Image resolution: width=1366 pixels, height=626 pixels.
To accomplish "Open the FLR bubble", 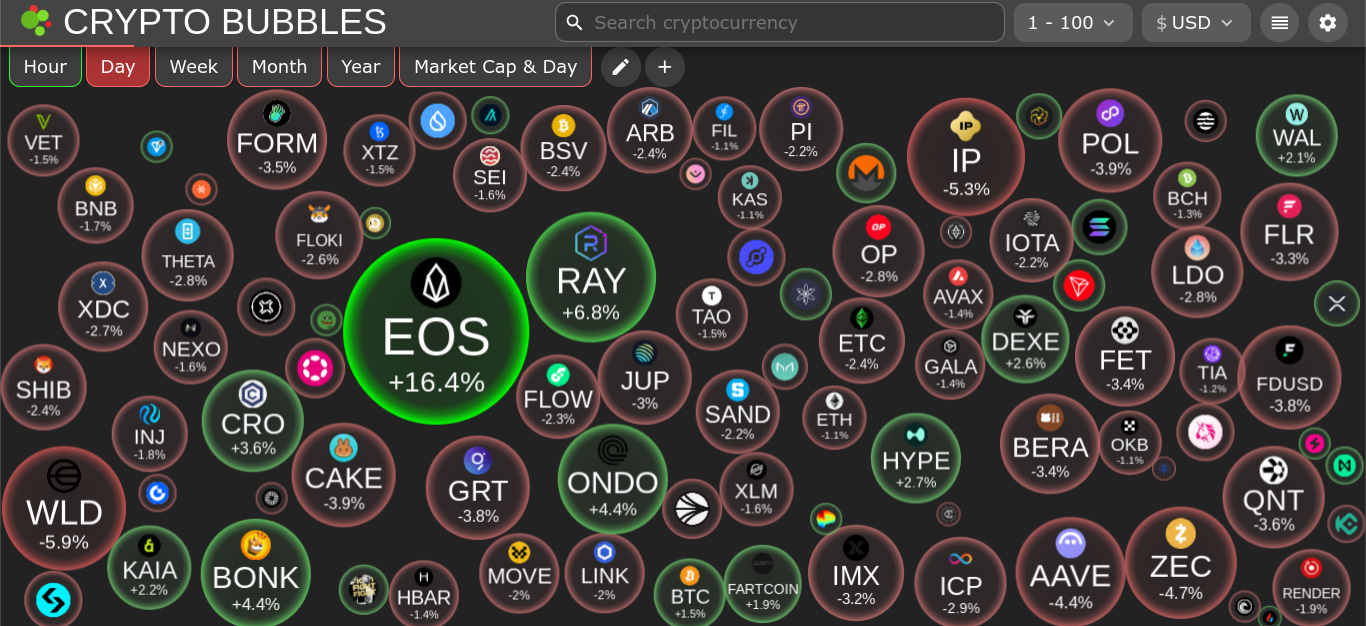I will pos(1289,232).
